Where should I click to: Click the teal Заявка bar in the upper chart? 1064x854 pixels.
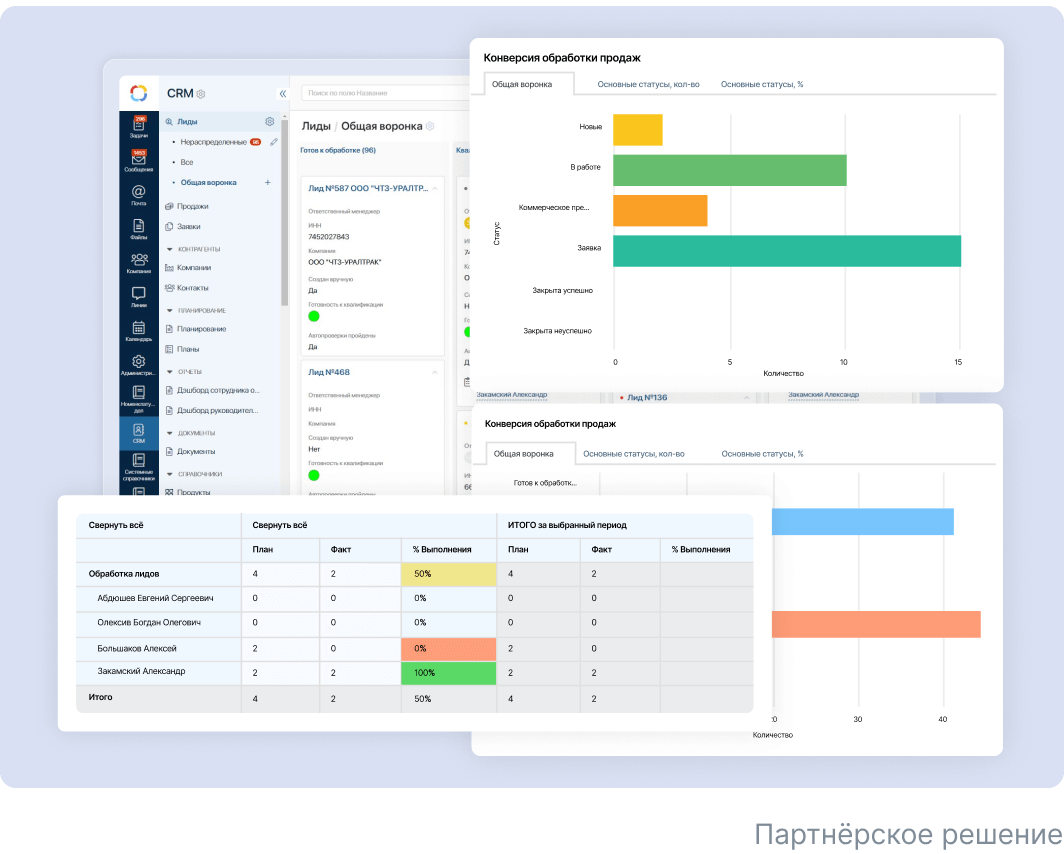[786, 251]
